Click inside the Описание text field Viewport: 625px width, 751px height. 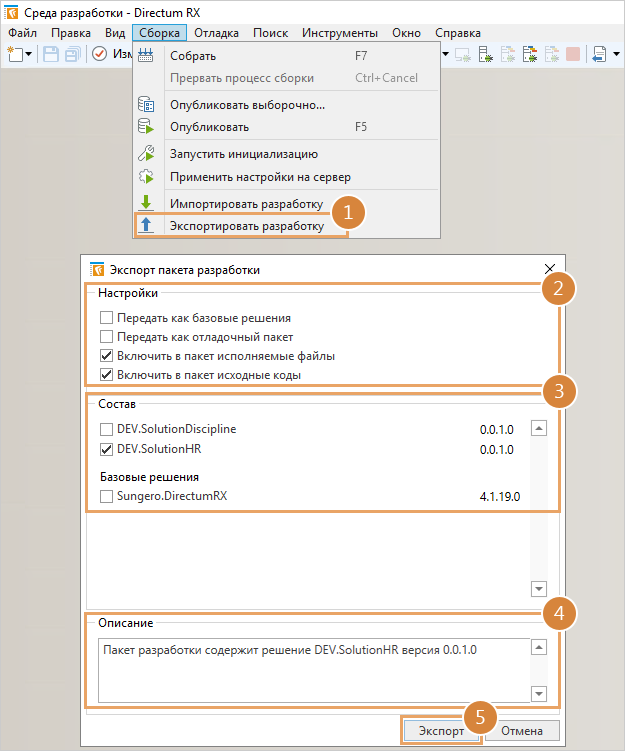(310, 670)
